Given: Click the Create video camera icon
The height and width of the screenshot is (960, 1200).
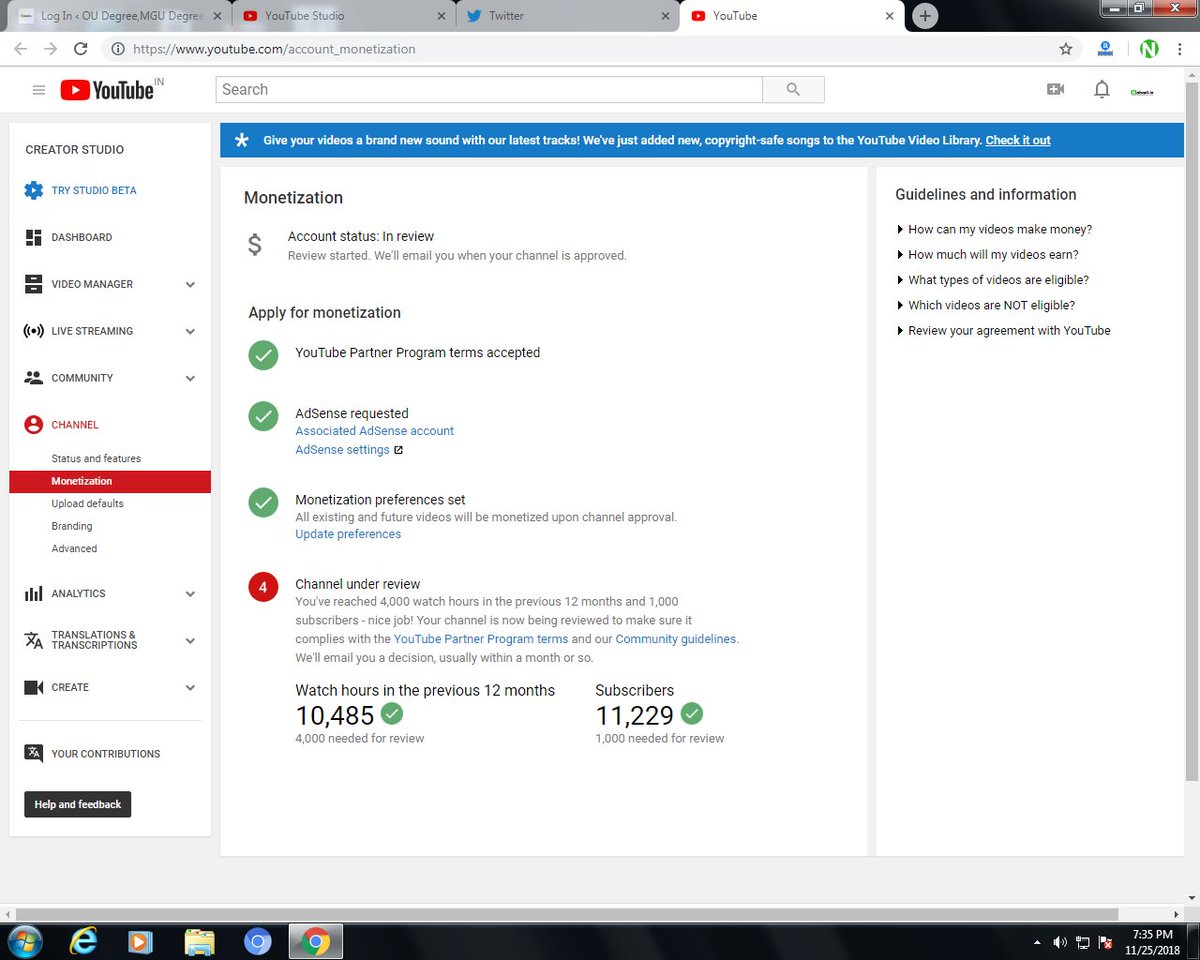Looking at the screenshot, I should click(33, 688).
